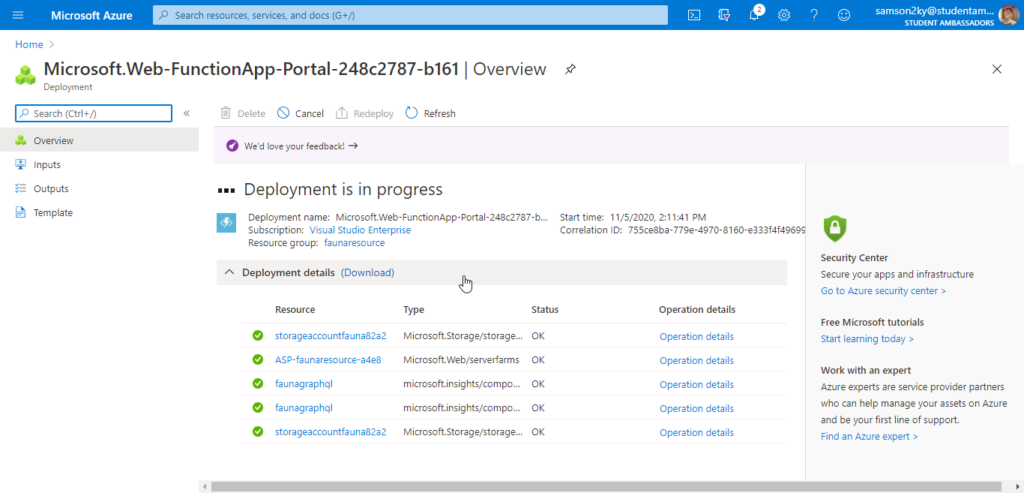
Task: Click green check icon on ASP-faunaresource-a4e8 row
Action: (x=257, y=360)
